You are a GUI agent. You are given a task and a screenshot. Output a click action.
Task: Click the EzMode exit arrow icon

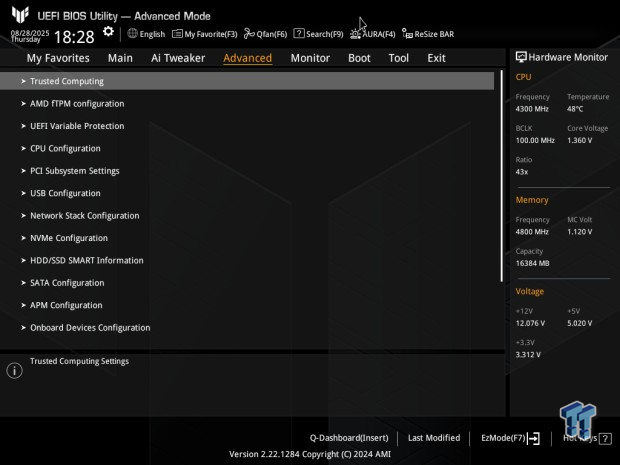533,438
